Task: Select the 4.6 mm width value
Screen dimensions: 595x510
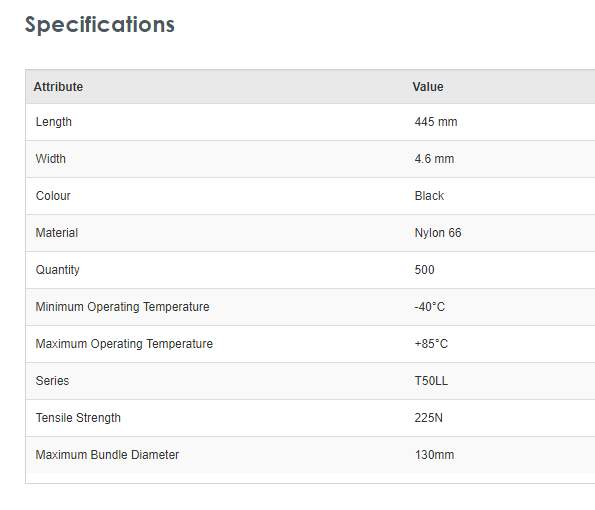Action: click(434, 159)
